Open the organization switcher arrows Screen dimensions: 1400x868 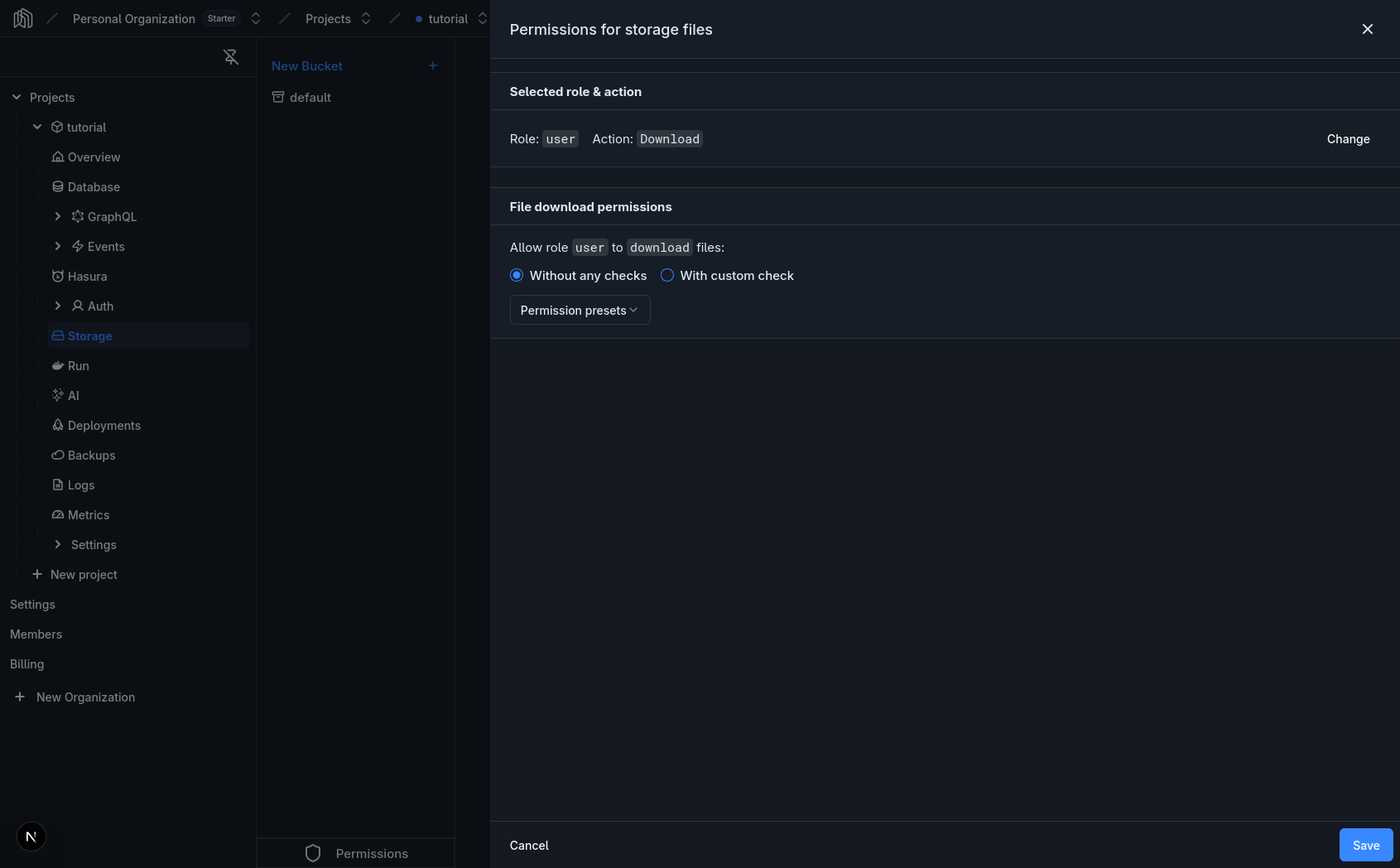coord(256,18)
